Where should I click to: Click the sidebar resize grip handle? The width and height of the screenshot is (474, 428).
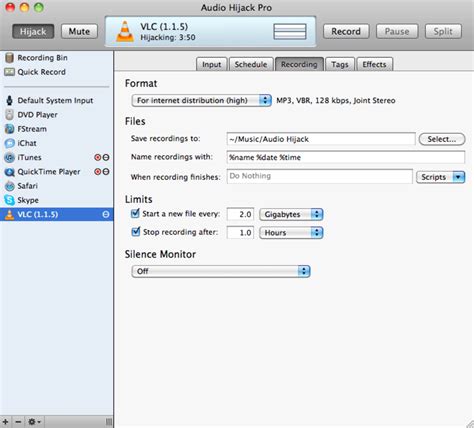pyautogui.click(x=109, y=422)
